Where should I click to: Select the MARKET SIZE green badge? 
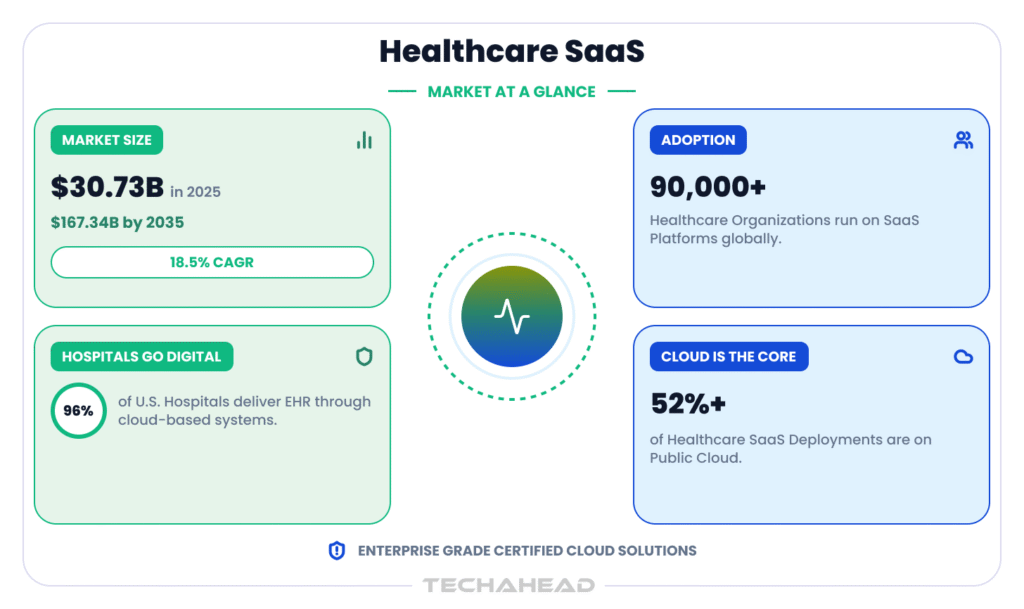click(107, 140)
